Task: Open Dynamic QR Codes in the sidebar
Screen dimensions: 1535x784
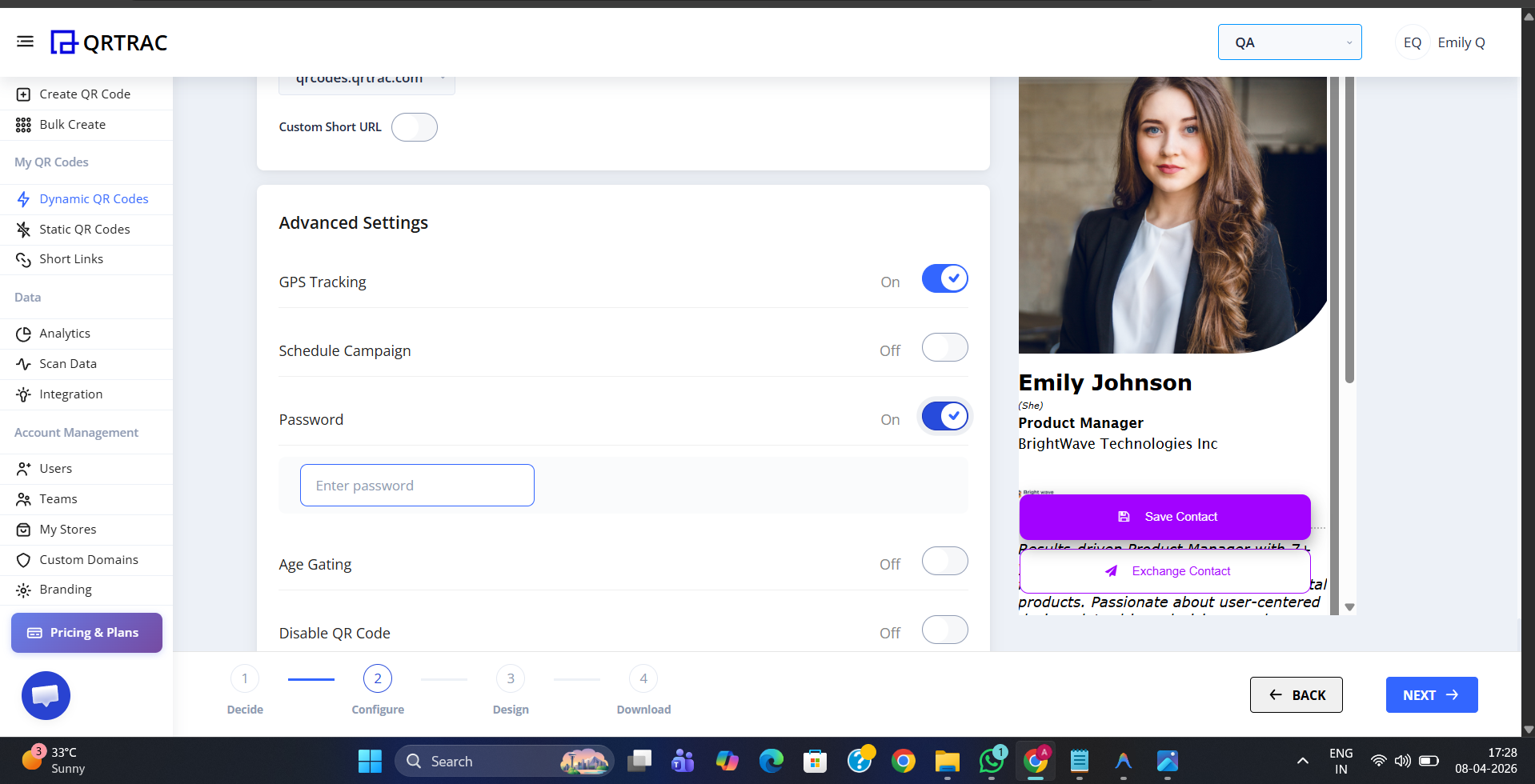Action: (94, 199)
